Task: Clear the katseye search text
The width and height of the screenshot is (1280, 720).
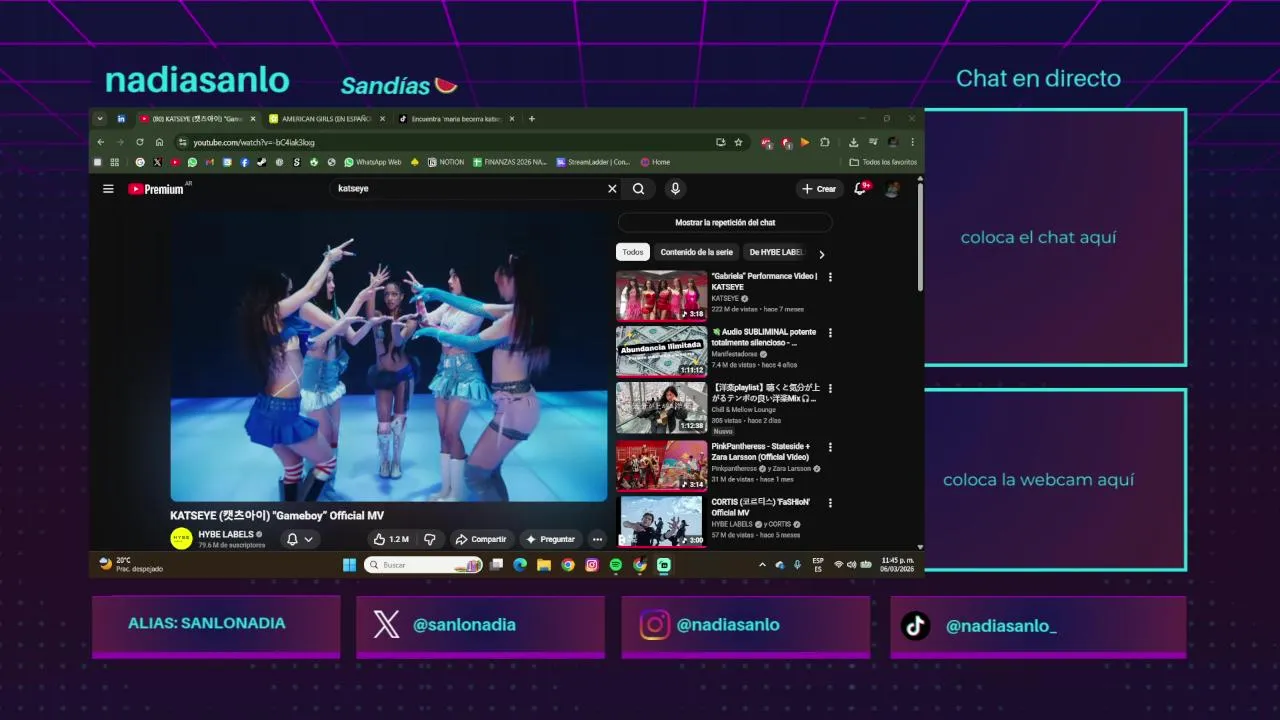Action: pos(612,189)
